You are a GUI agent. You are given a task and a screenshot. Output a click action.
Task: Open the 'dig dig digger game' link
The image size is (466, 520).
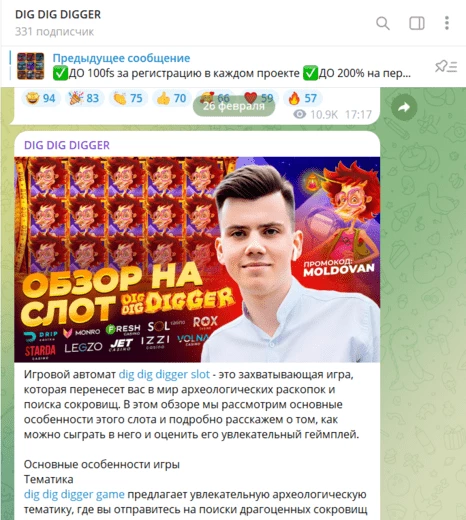(74, 494)
